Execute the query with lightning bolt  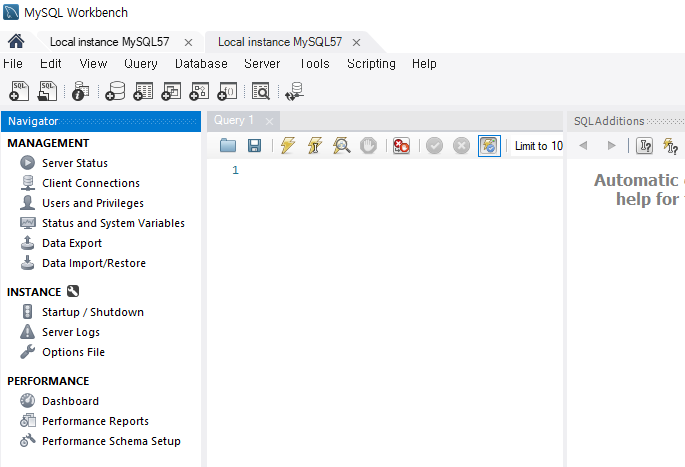(287, 145)
